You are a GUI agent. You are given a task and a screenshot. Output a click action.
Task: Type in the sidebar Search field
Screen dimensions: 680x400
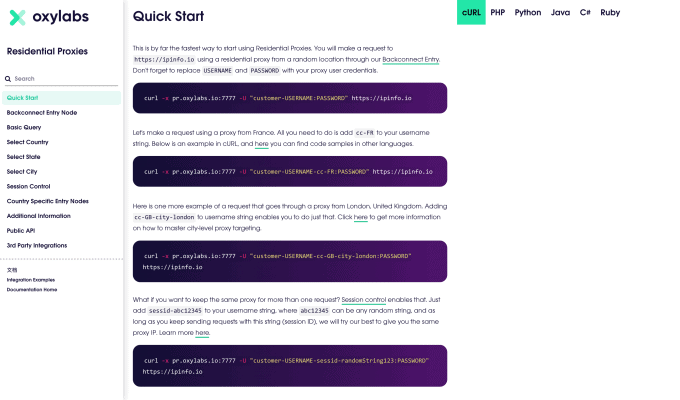click(65, 78)
